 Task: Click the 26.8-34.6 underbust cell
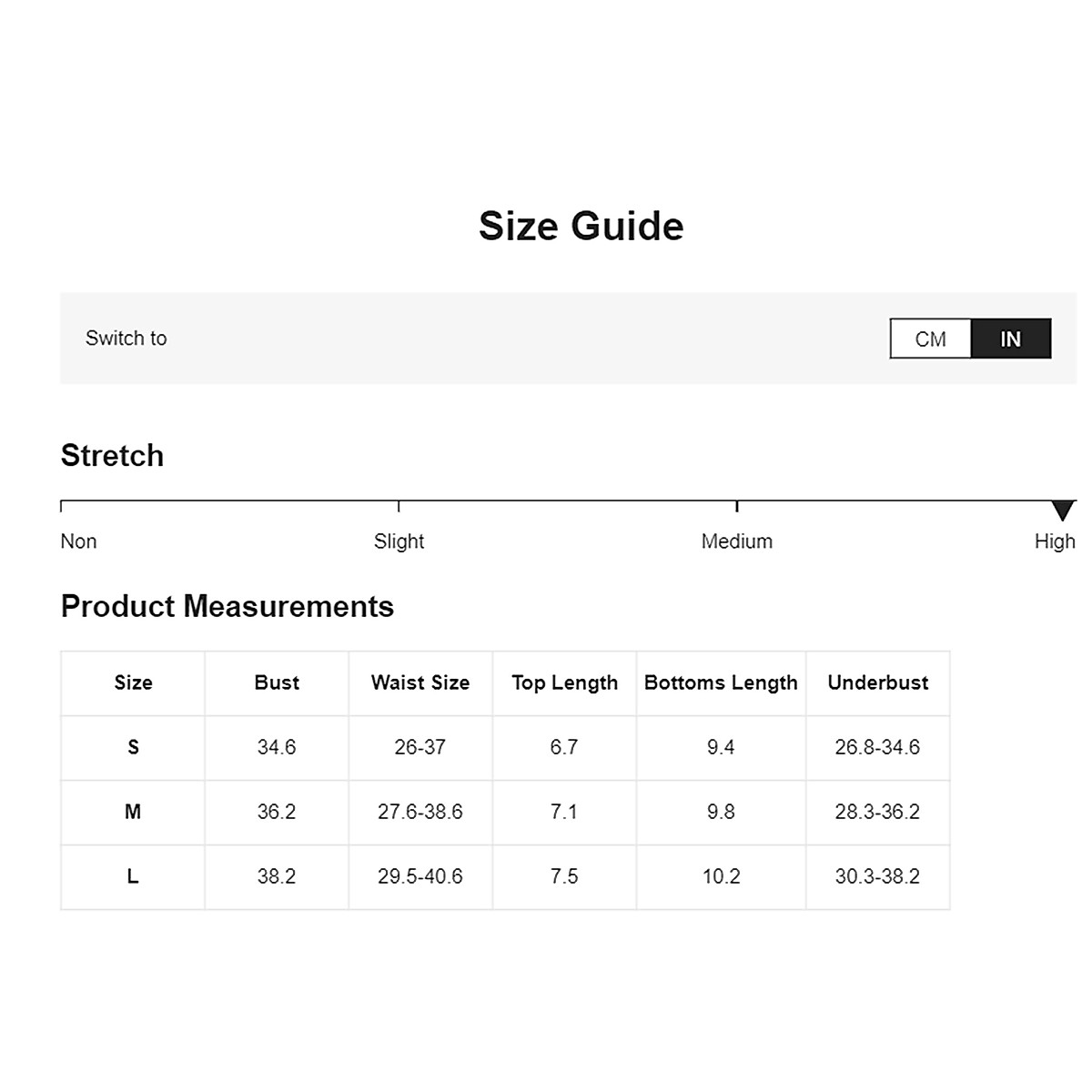[877, 747]
